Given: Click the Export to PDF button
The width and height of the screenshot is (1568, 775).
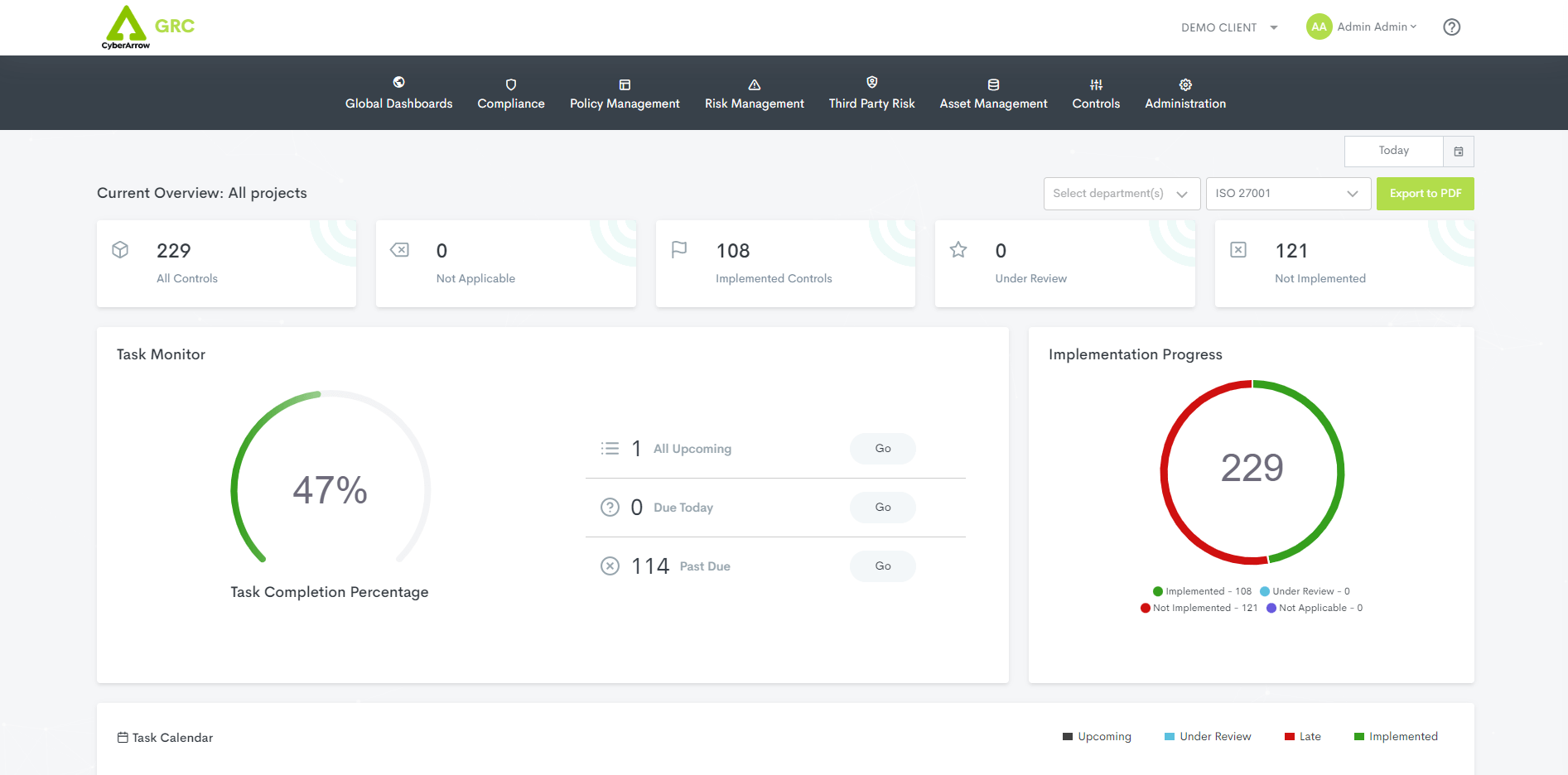Looking at the screenshot, I should pyautogui.click(x=1425, y=193).
